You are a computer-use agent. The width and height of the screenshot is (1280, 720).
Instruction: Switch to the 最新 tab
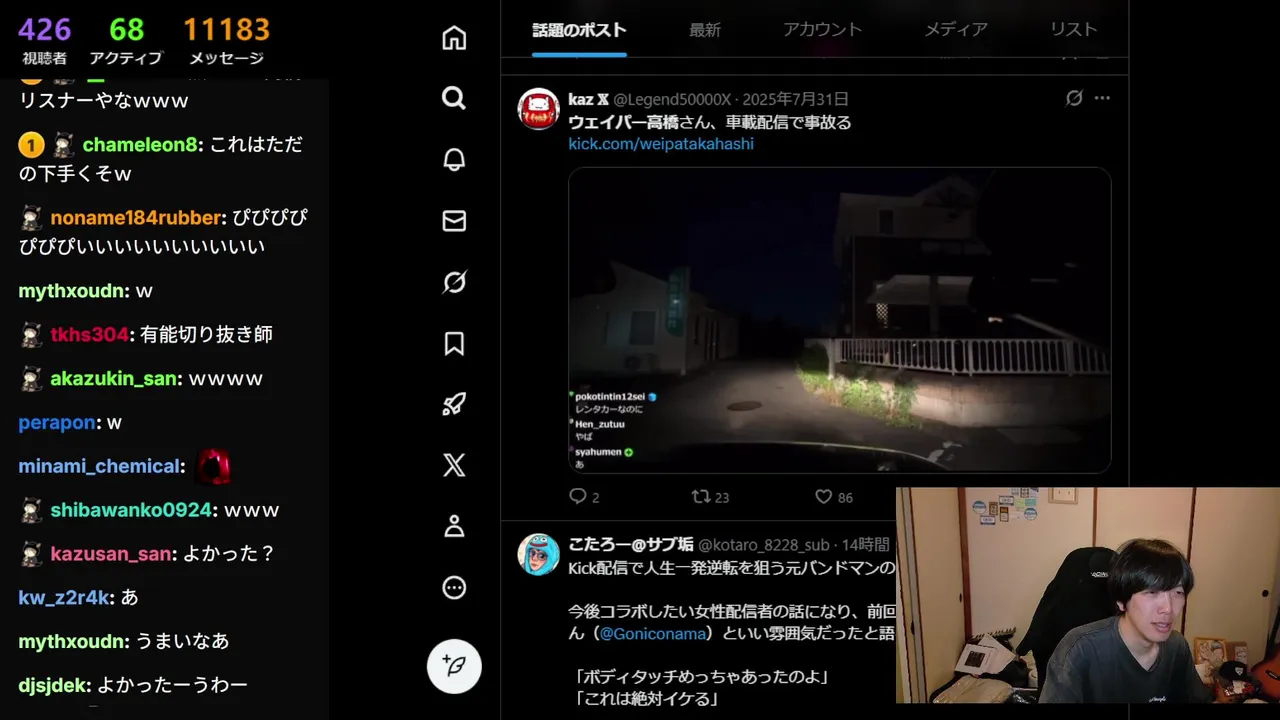705,30
